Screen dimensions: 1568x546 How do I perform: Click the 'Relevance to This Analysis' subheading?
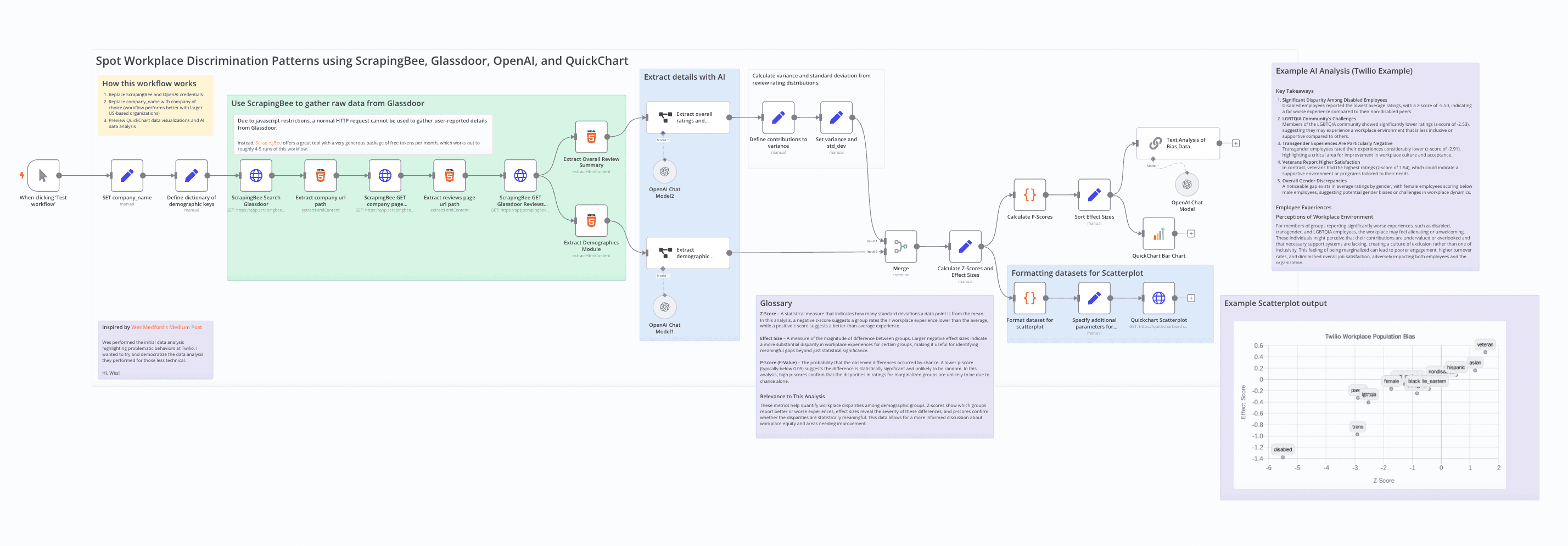[792, 396]
